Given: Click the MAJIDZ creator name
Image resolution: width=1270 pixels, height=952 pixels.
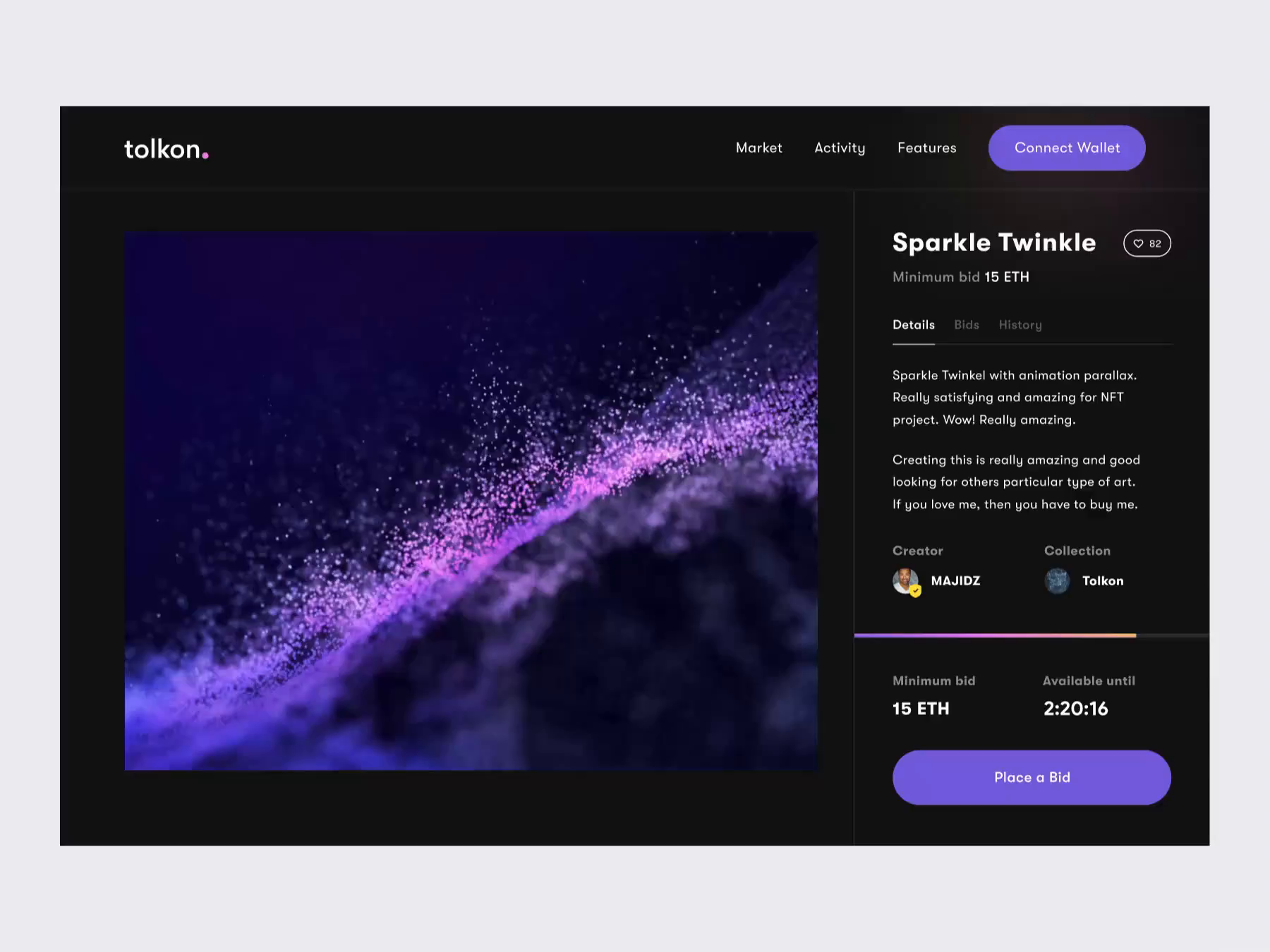Looking at the screenshot, I should 955,581.
